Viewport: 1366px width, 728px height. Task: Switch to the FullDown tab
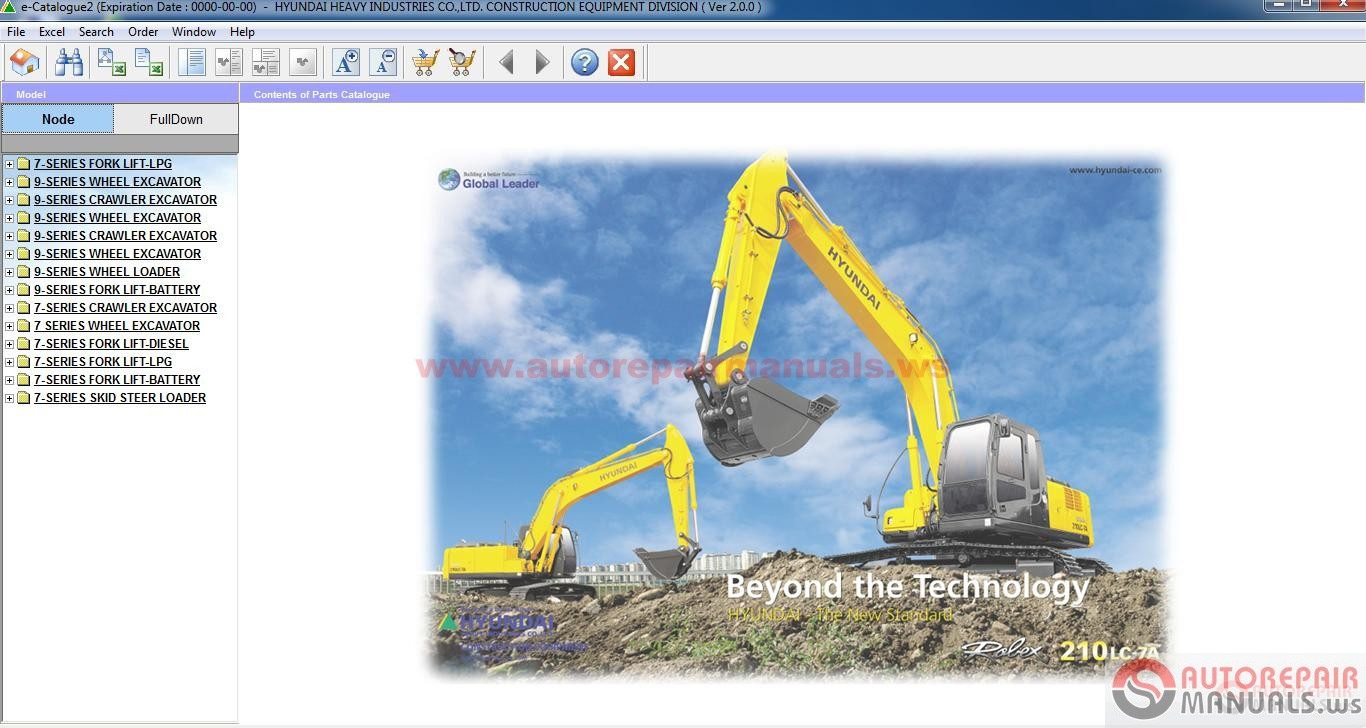[176, 119]
